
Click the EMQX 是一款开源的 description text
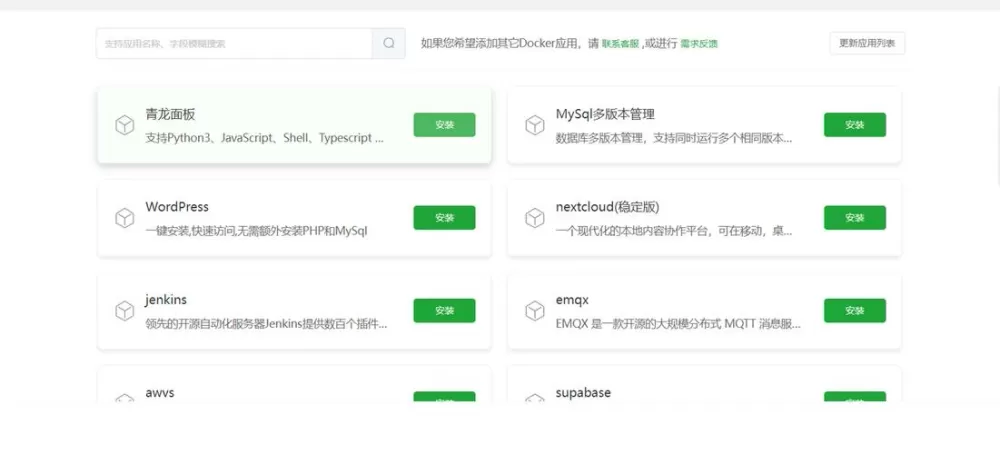click(678, 324)
